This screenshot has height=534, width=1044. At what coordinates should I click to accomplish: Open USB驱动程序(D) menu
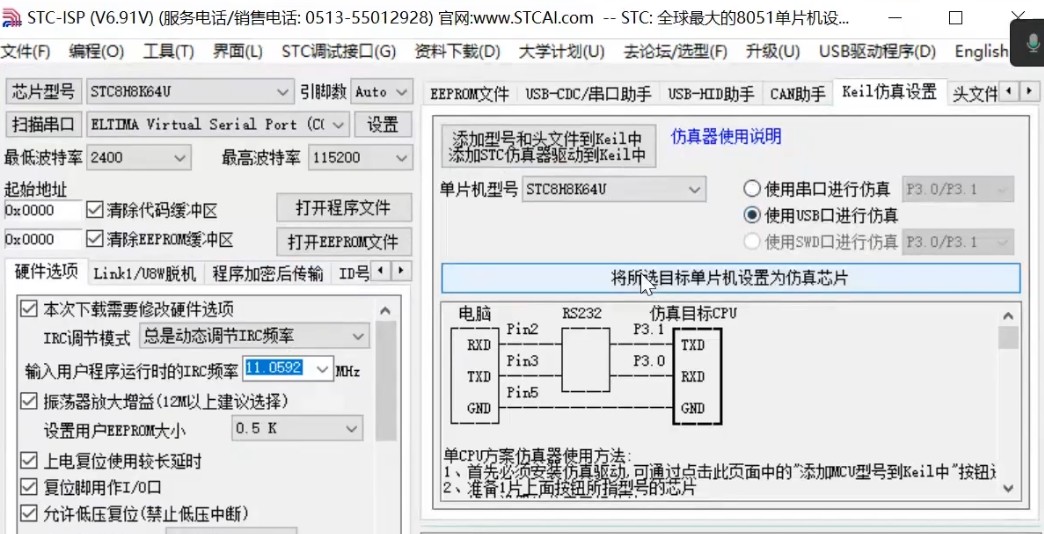877,51
